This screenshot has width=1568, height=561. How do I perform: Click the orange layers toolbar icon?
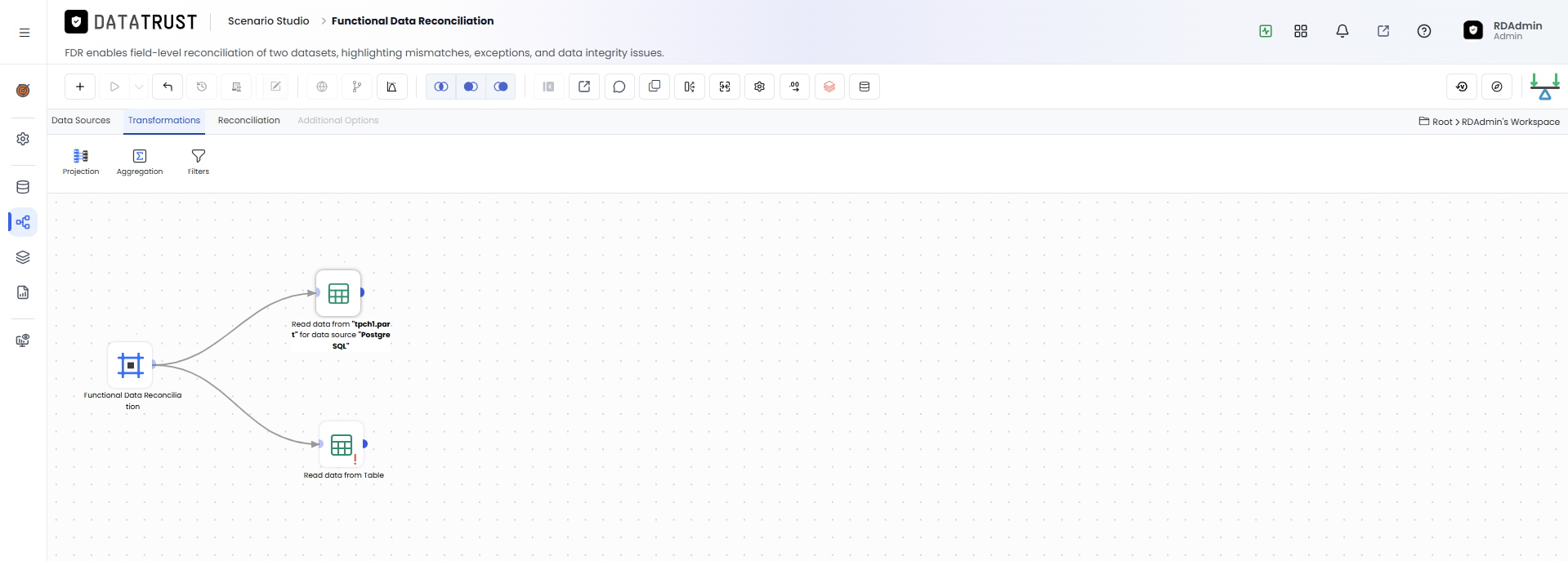pos(829,87)
